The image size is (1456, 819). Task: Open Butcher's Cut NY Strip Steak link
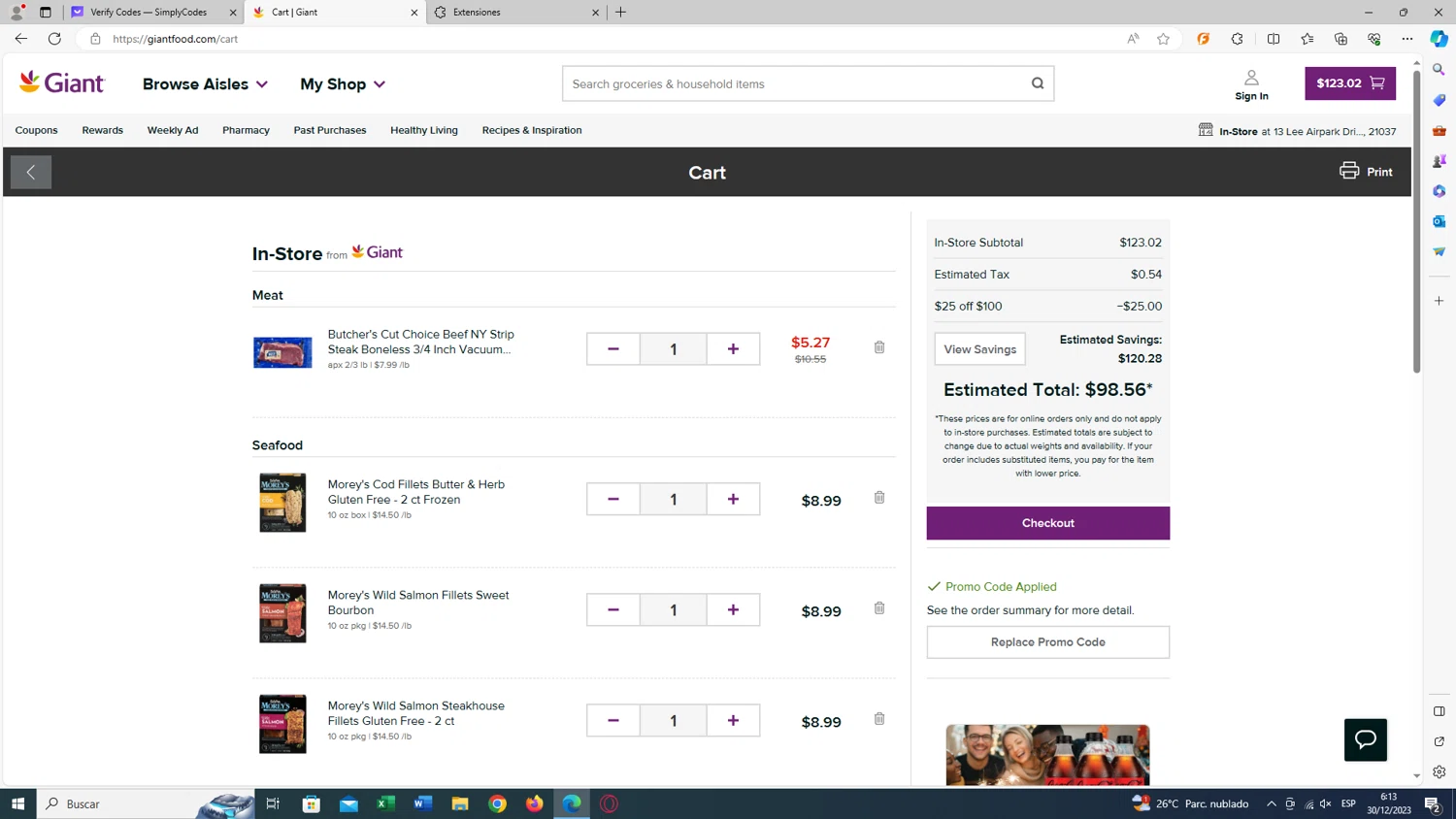421,342
